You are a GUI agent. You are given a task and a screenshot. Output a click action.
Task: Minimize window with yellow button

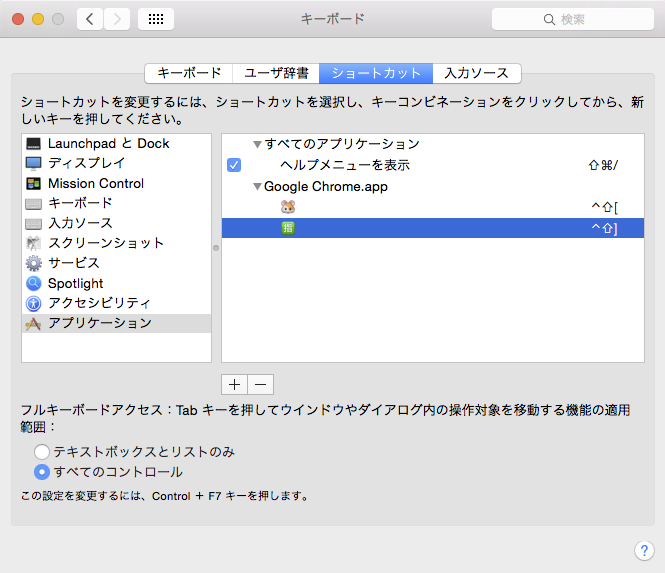(38, 19)
